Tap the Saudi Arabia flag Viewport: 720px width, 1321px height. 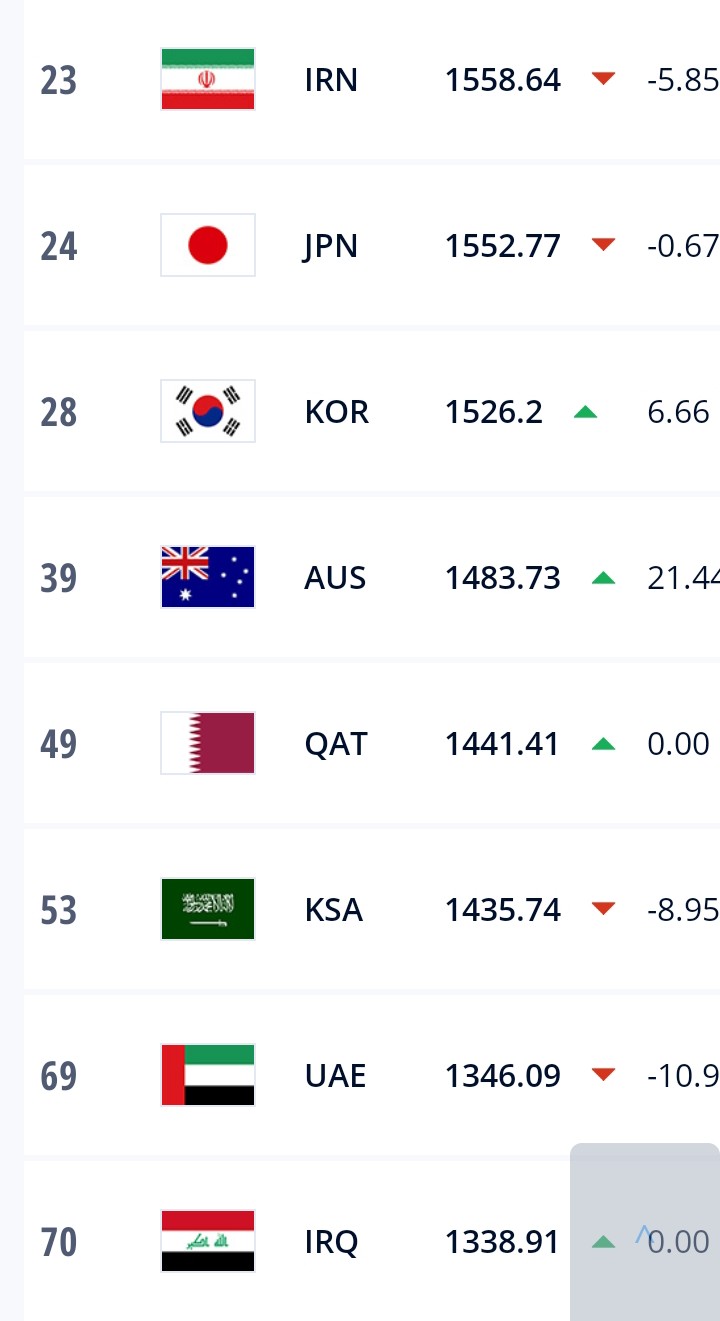[208, 909]
